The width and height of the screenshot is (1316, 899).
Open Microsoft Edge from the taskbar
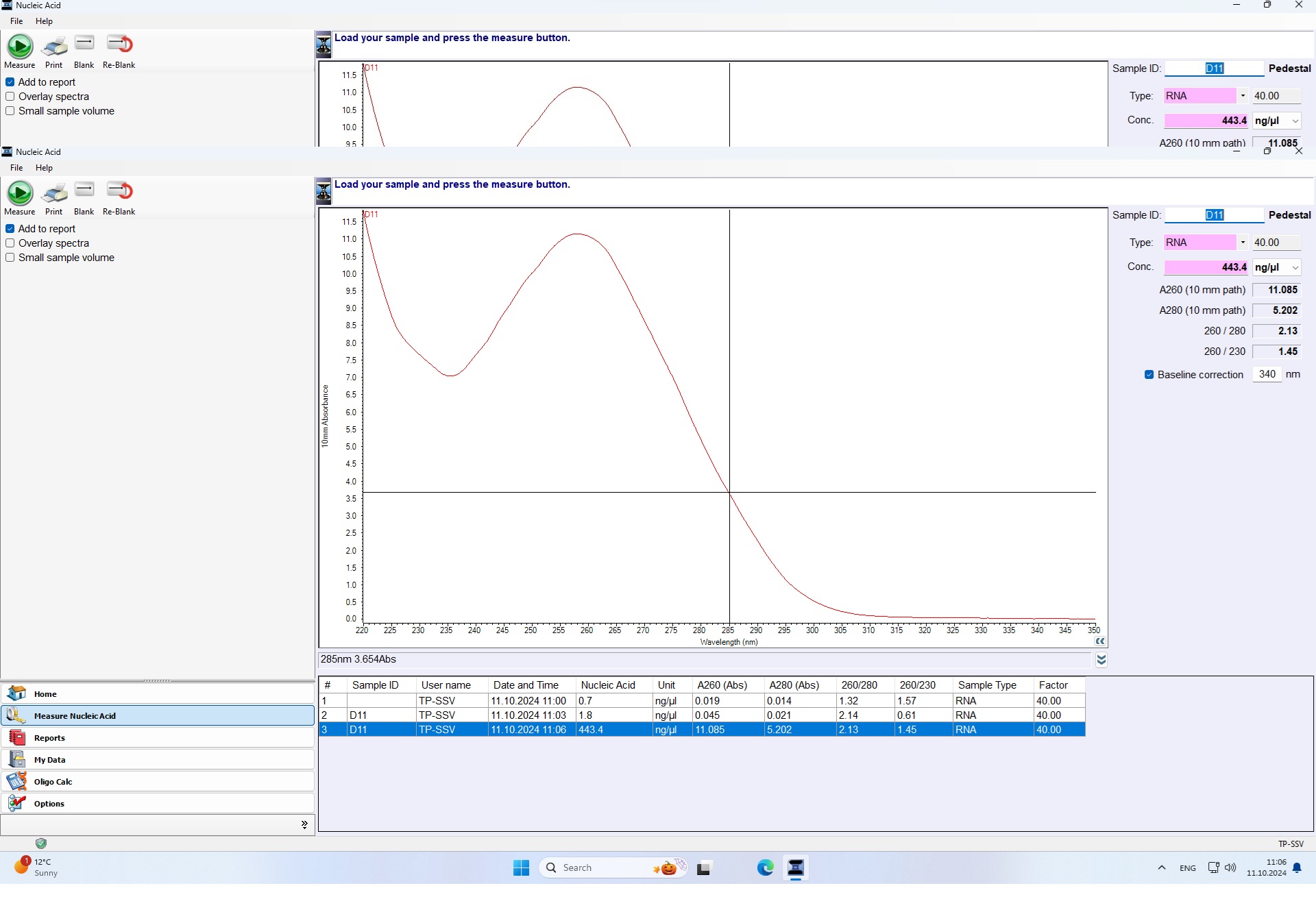click(x=765, y=868)
